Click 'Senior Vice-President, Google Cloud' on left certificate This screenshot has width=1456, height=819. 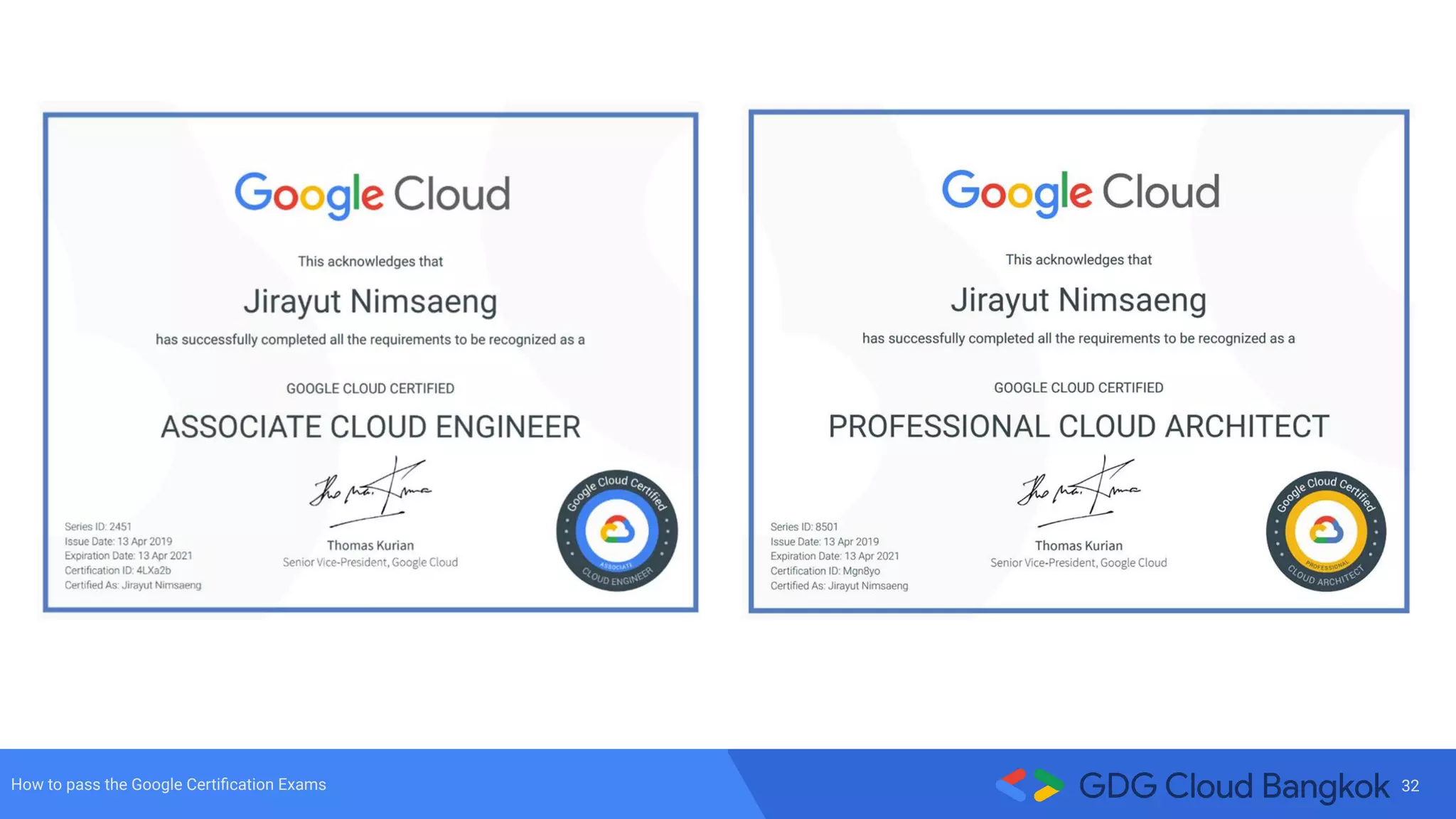[370, 562]
